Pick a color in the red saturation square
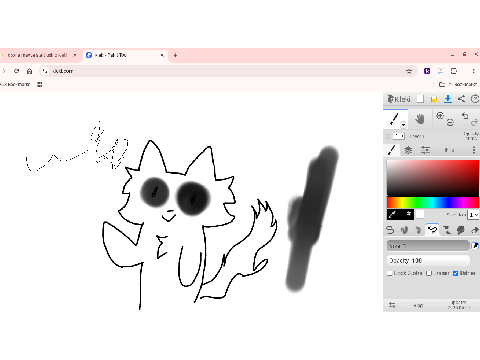This screenshot has height=360, width=480. pyautogui.click(x=433, y=178)
